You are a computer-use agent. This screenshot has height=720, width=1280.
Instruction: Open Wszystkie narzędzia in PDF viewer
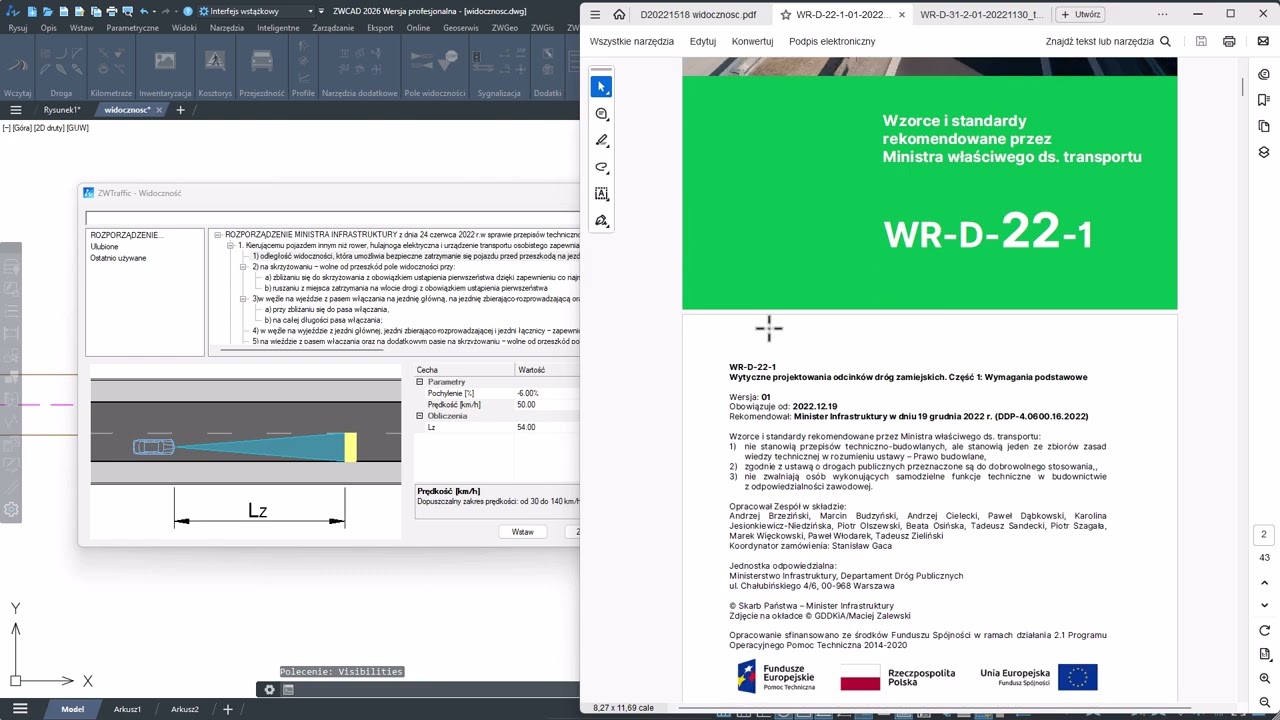click(x=631, y=42)
